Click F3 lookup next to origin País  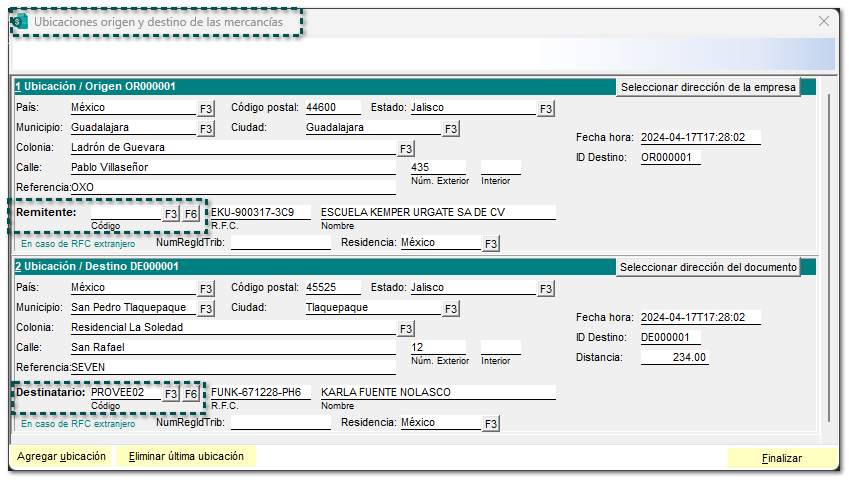click(206, 109)
